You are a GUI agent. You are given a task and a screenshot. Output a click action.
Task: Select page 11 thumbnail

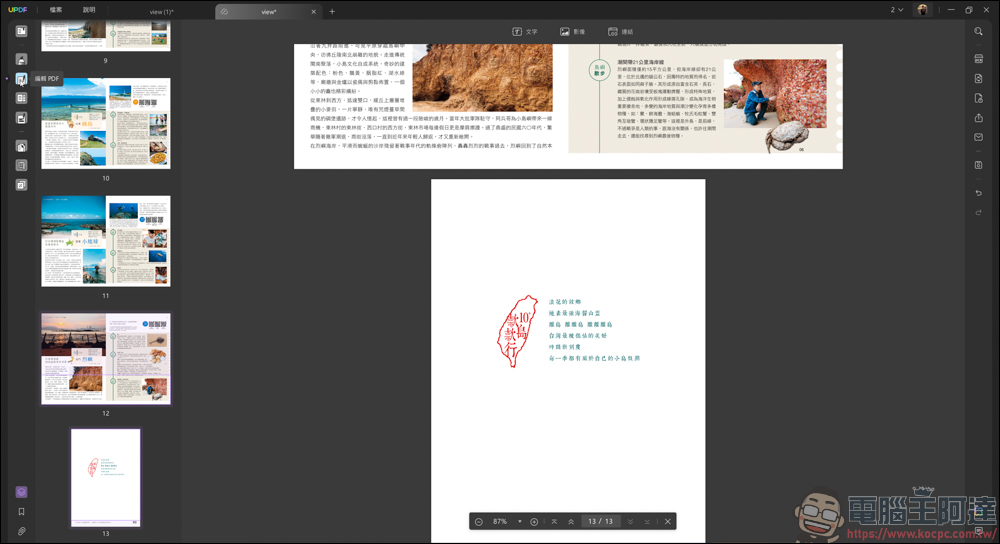coord(105,241)
